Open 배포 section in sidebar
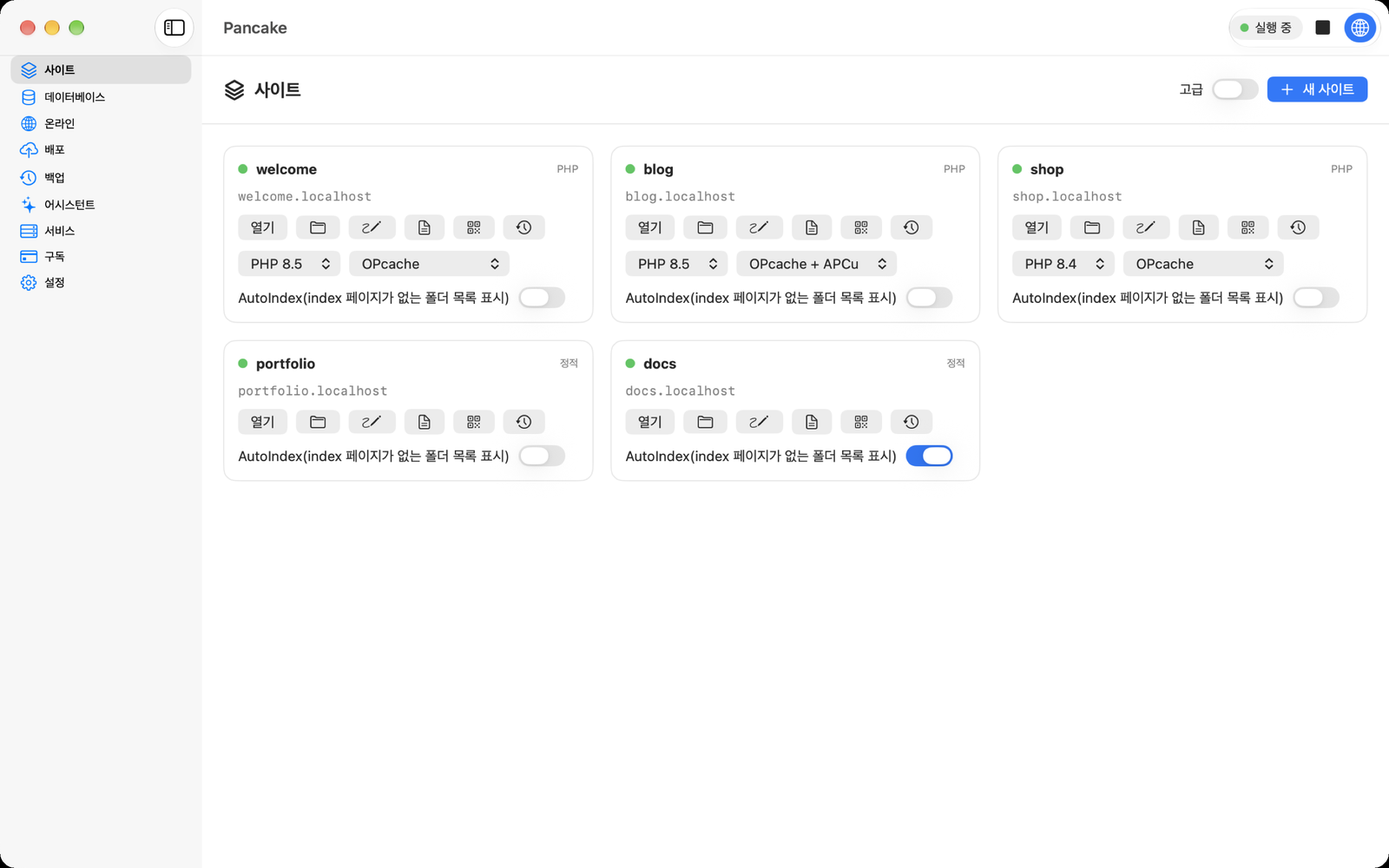 point(101,150)
